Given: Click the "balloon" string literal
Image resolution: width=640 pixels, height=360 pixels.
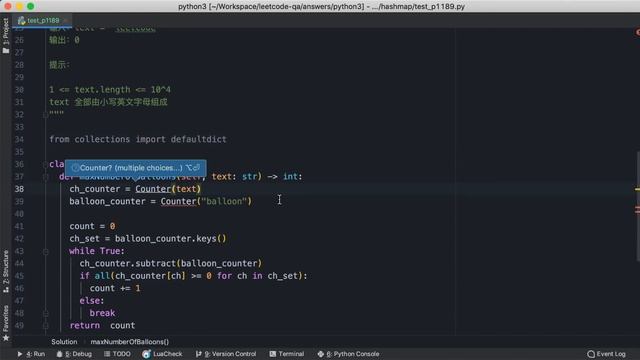Looking at the screenshot, I should [x=224, y=201].
